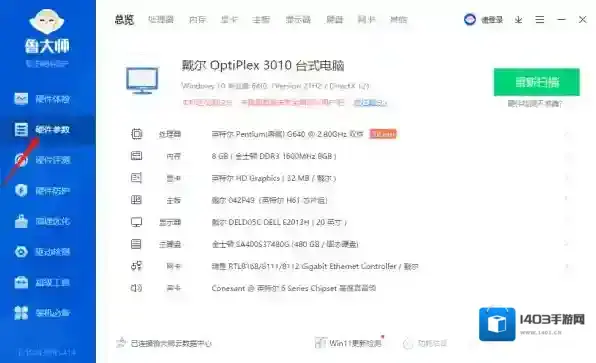This screenshot has width=596, height=363.
Task: Open 功耗估算 at the bottom
Action: click(425, 344)
